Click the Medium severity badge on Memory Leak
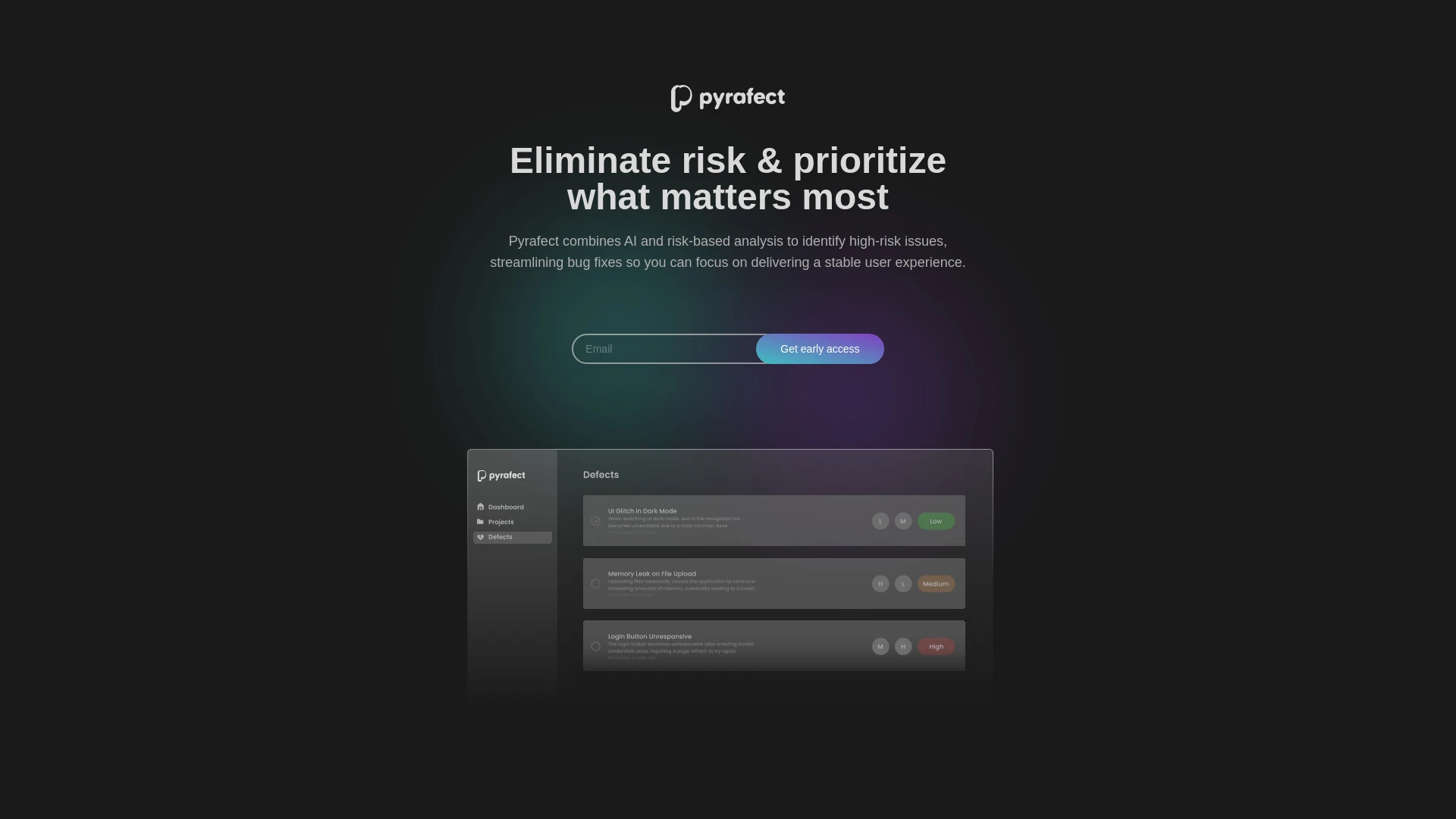The height and width of the screenshot is (819, 1456). pos(935,583)
